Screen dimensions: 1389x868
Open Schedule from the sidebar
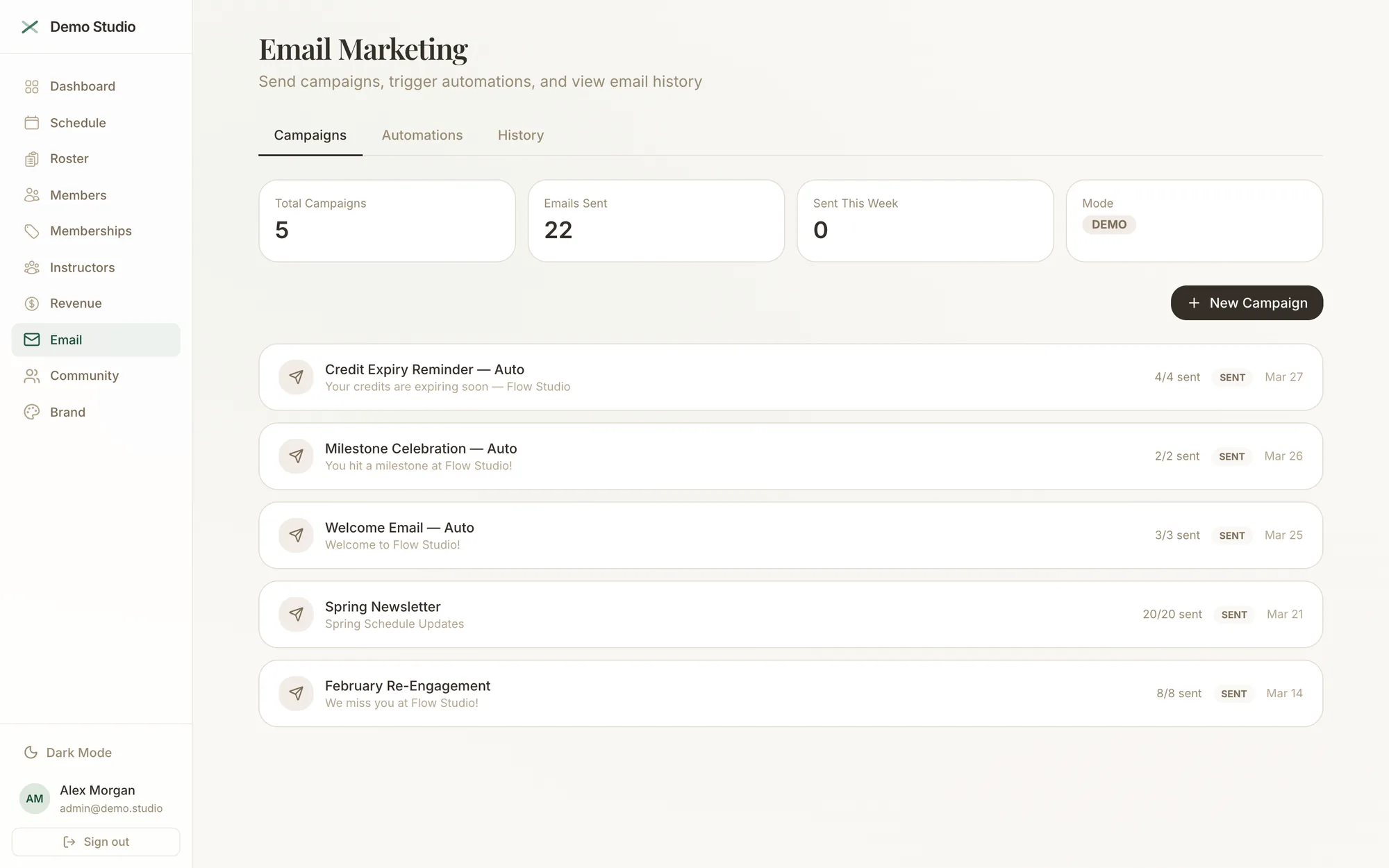tap(96, 123)
